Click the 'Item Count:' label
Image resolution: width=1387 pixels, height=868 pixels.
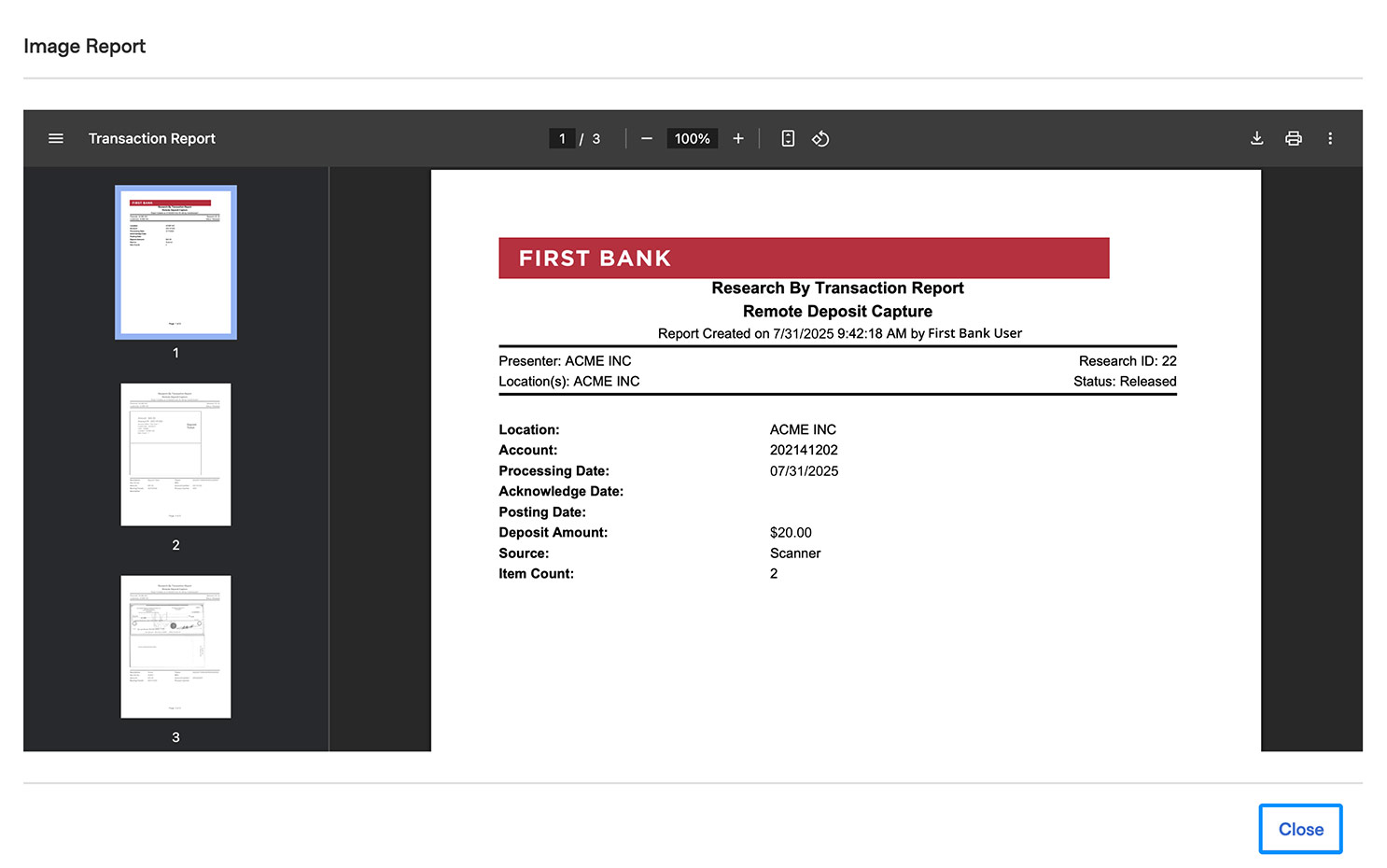pos(536,574)
